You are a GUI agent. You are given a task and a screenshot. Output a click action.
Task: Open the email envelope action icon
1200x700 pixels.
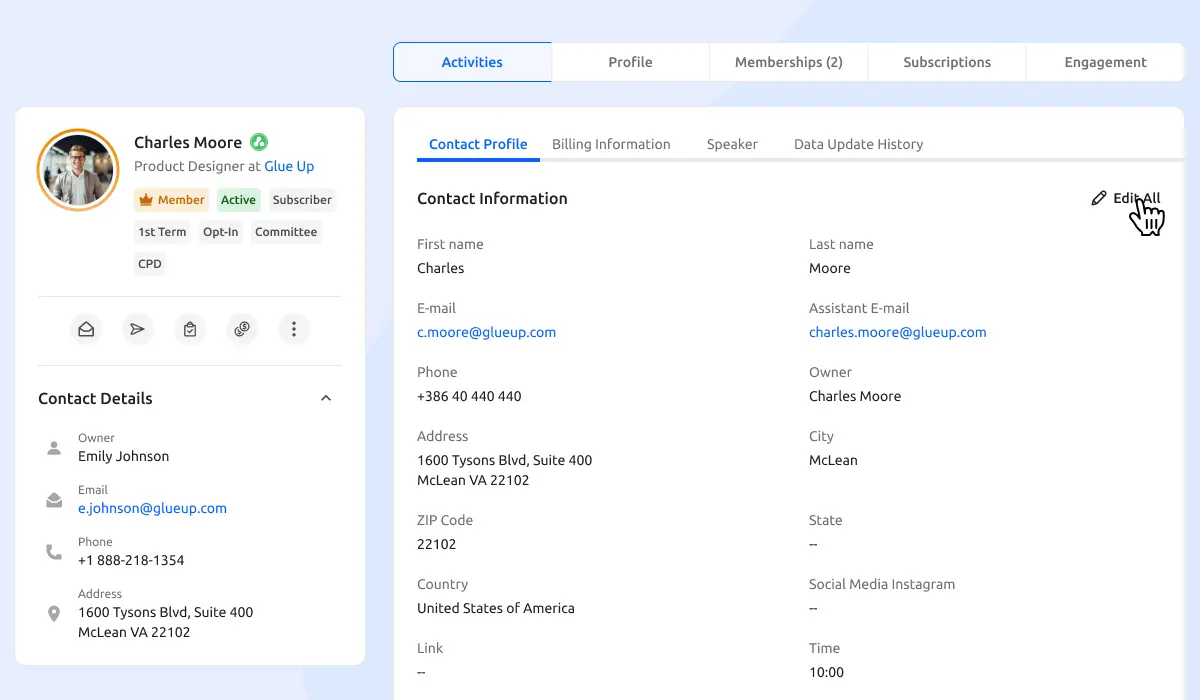[86, 329]
